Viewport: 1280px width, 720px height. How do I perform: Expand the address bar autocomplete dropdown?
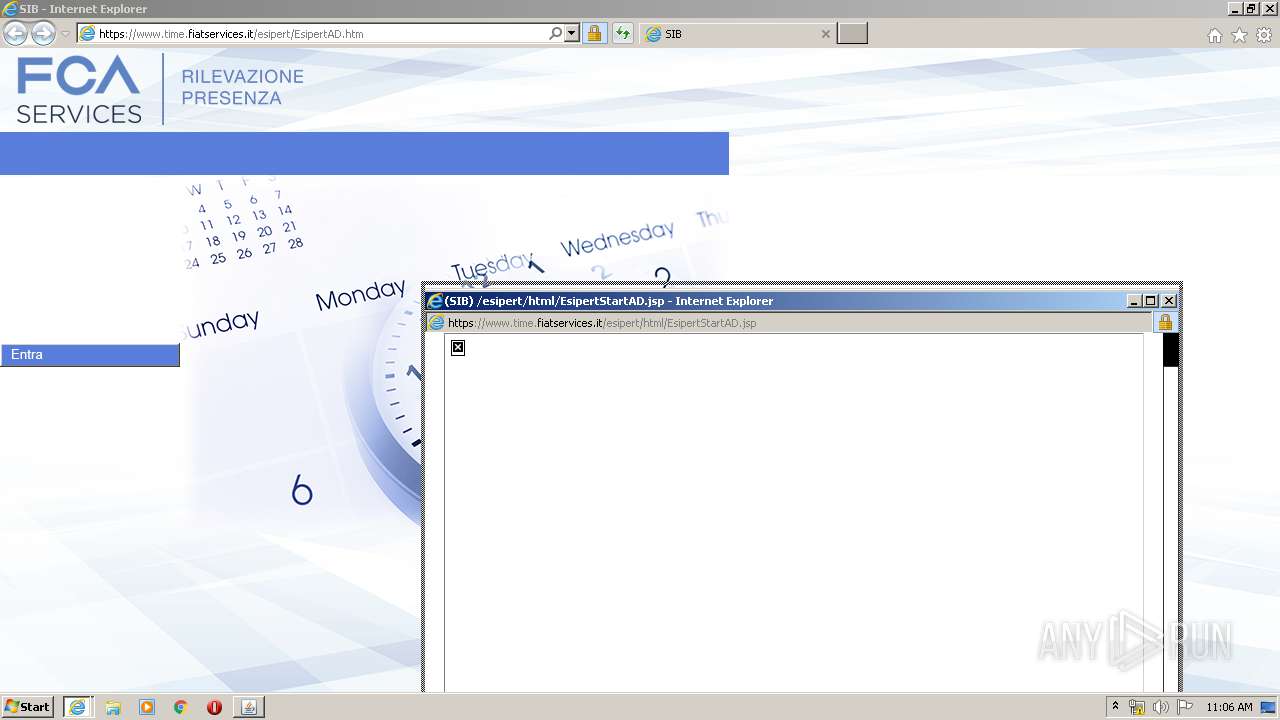point(572,34)
